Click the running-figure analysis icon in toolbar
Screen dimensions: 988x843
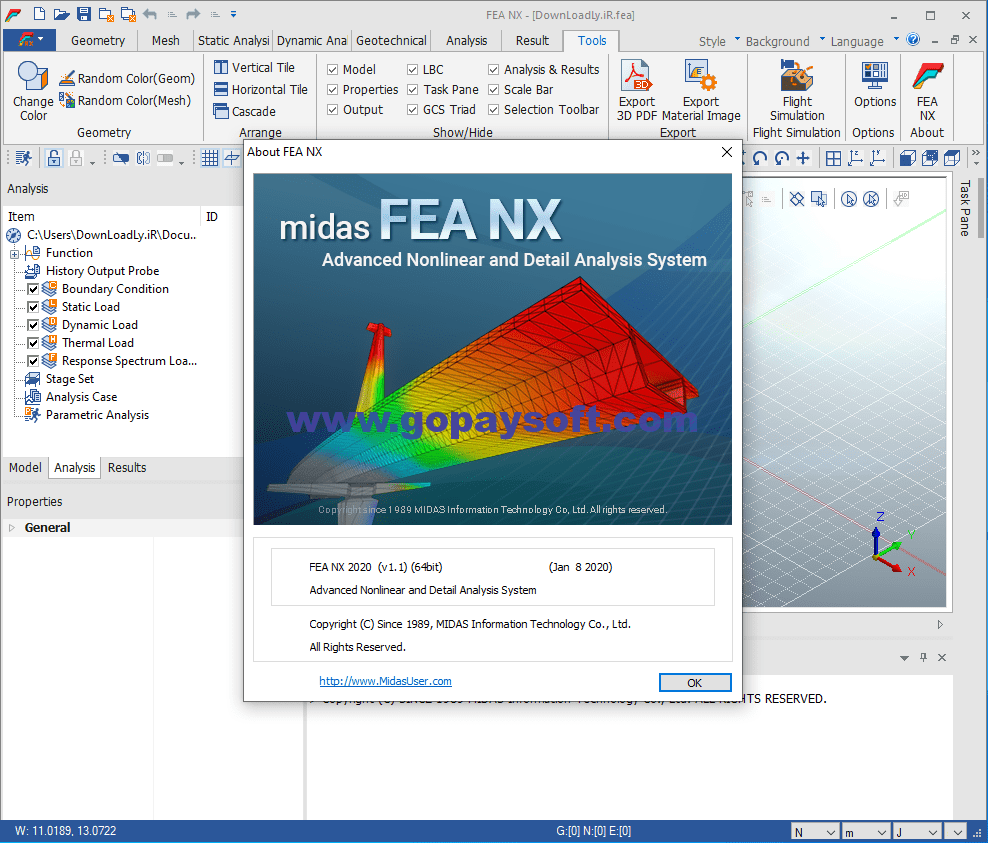pos(24,158)
